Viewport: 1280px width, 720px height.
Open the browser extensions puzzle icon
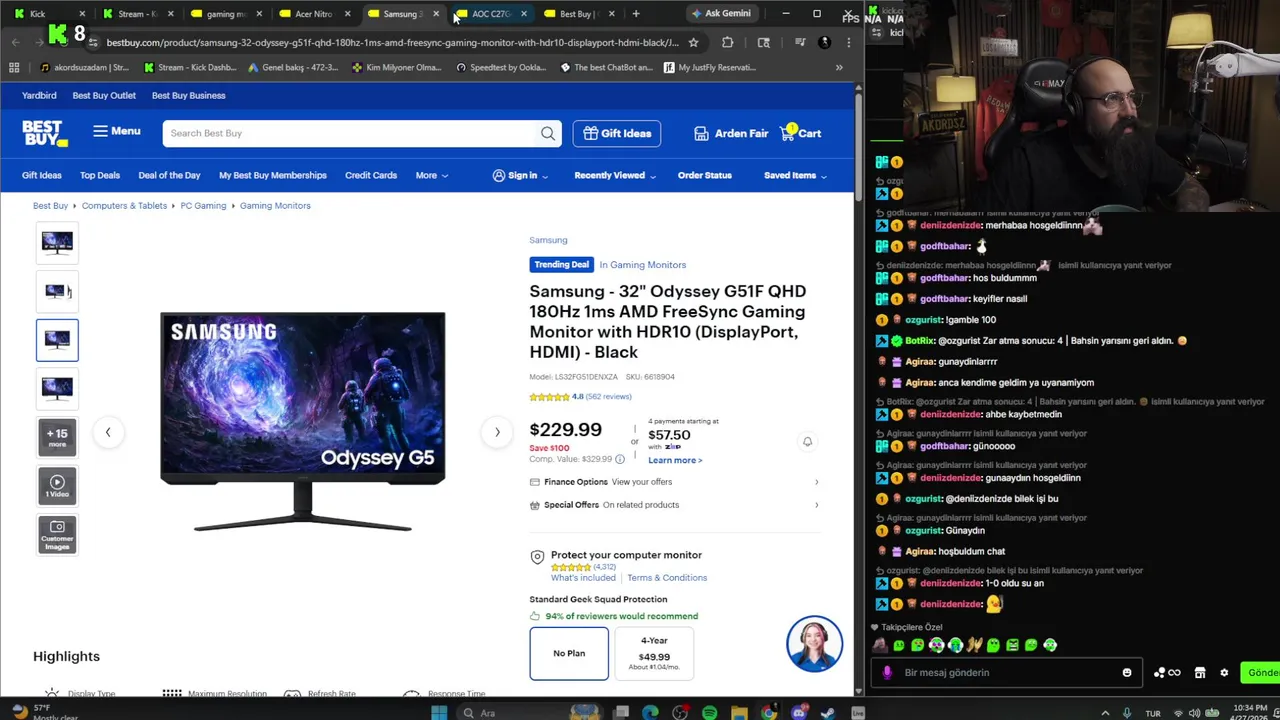point(727,42)
